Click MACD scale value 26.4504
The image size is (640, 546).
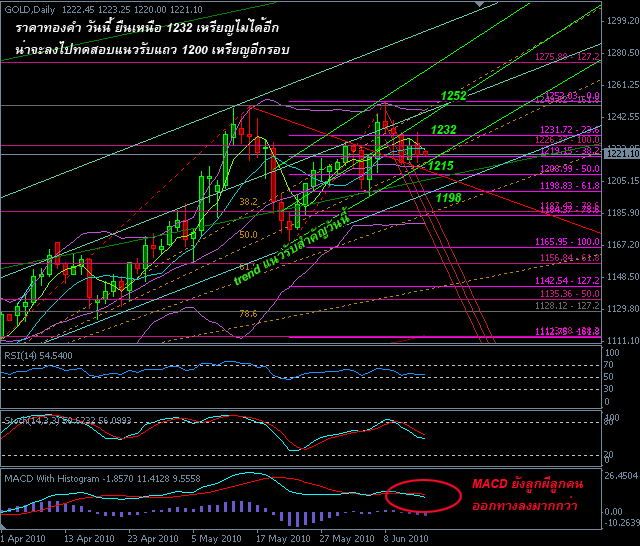621,476
